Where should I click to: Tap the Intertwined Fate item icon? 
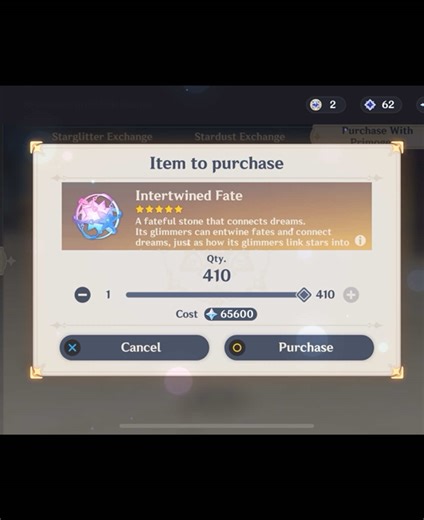[x=97, y=217]
